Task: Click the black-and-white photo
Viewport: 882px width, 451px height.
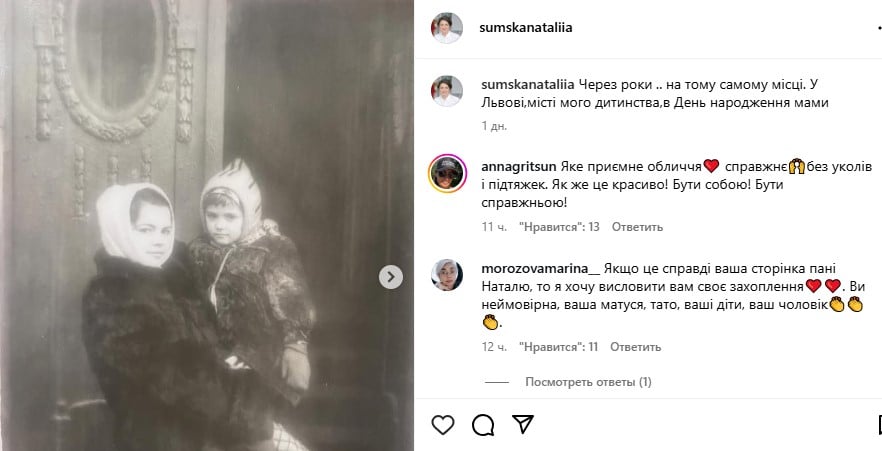Action: (x=207, y=226)
